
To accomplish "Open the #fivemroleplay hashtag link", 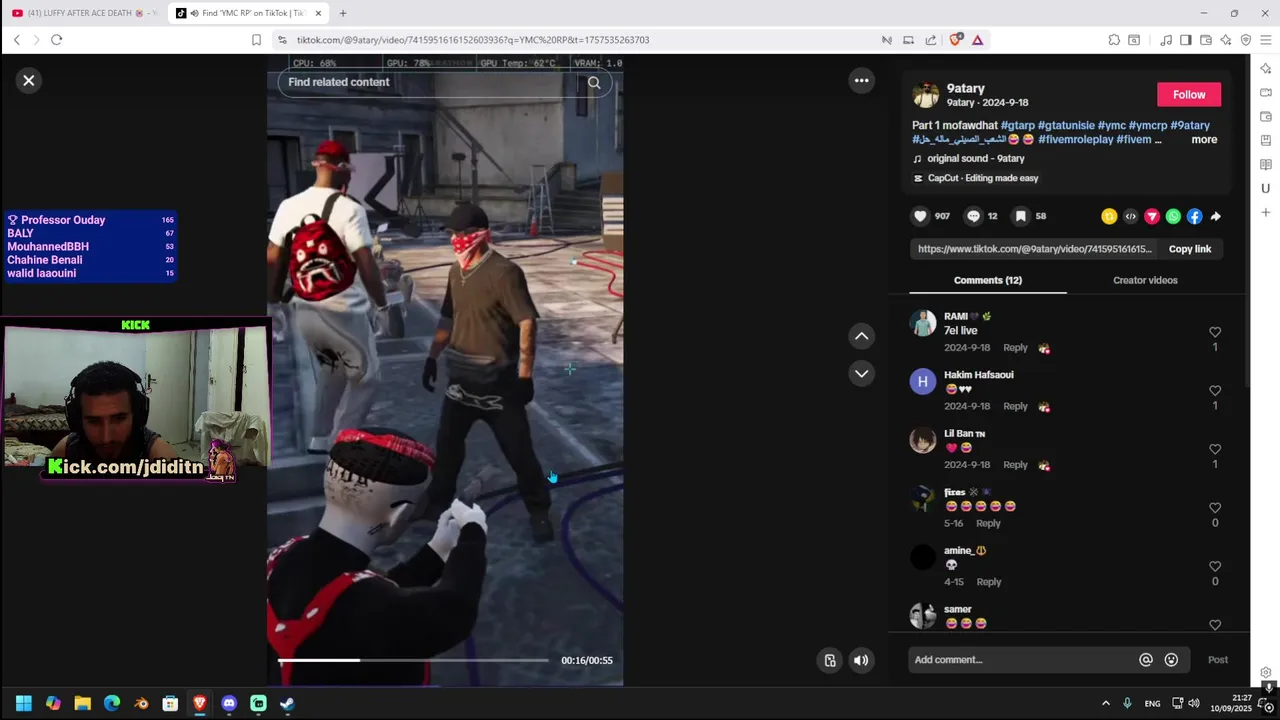I will (1075, 140).
